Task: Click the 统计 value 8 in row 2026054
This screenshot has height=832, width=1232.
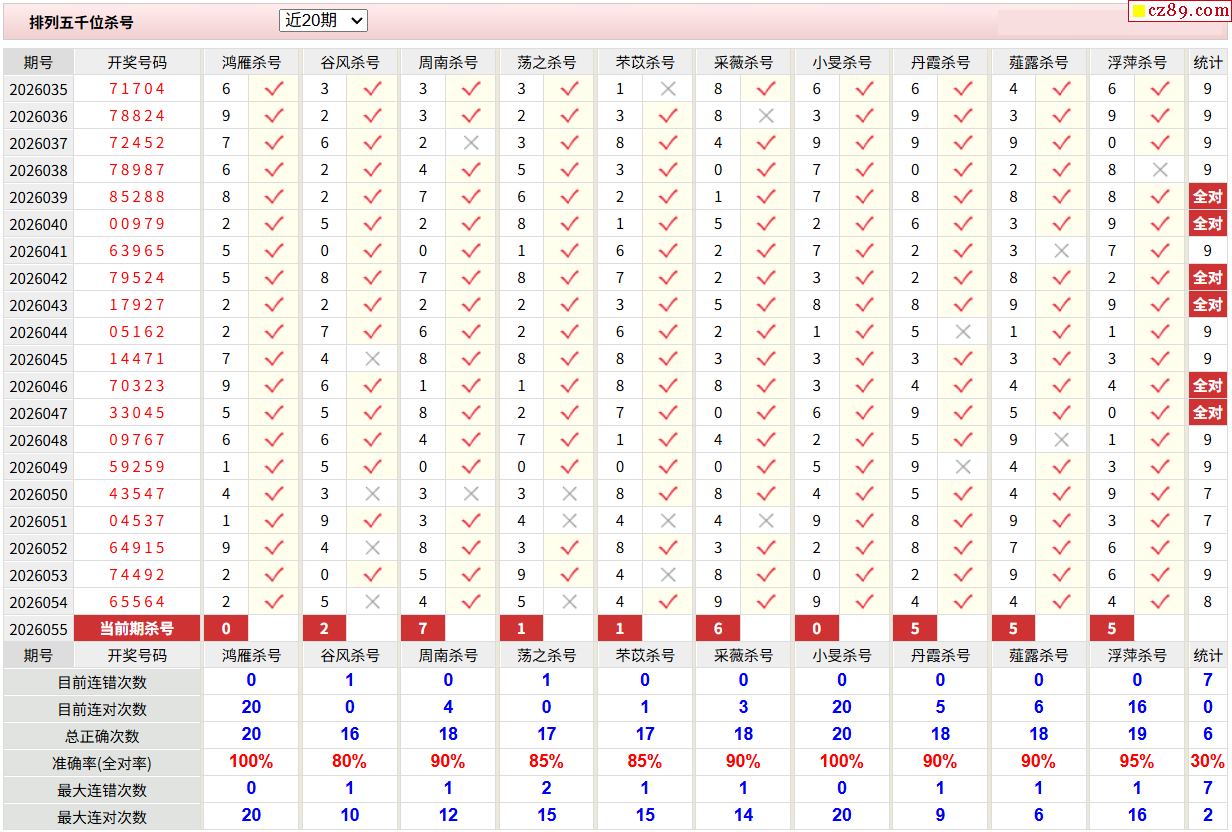Action: pos(1208,602)
